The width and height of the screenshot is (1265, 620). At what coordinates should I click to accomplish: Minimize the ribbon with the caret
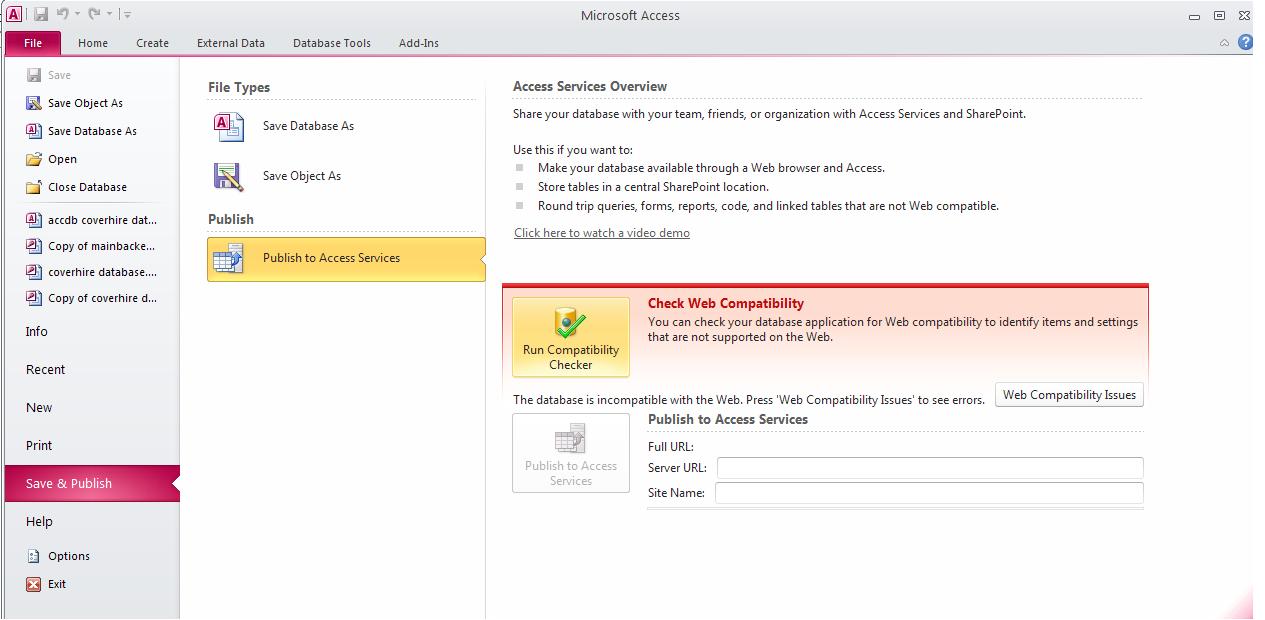[x=1225, y=43]
